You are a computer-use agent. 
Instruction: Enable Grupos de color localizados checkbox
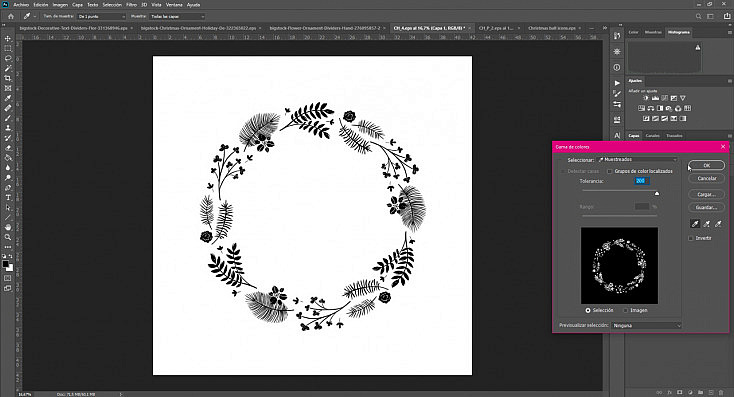pyautogui.click(x=610, y=171)
